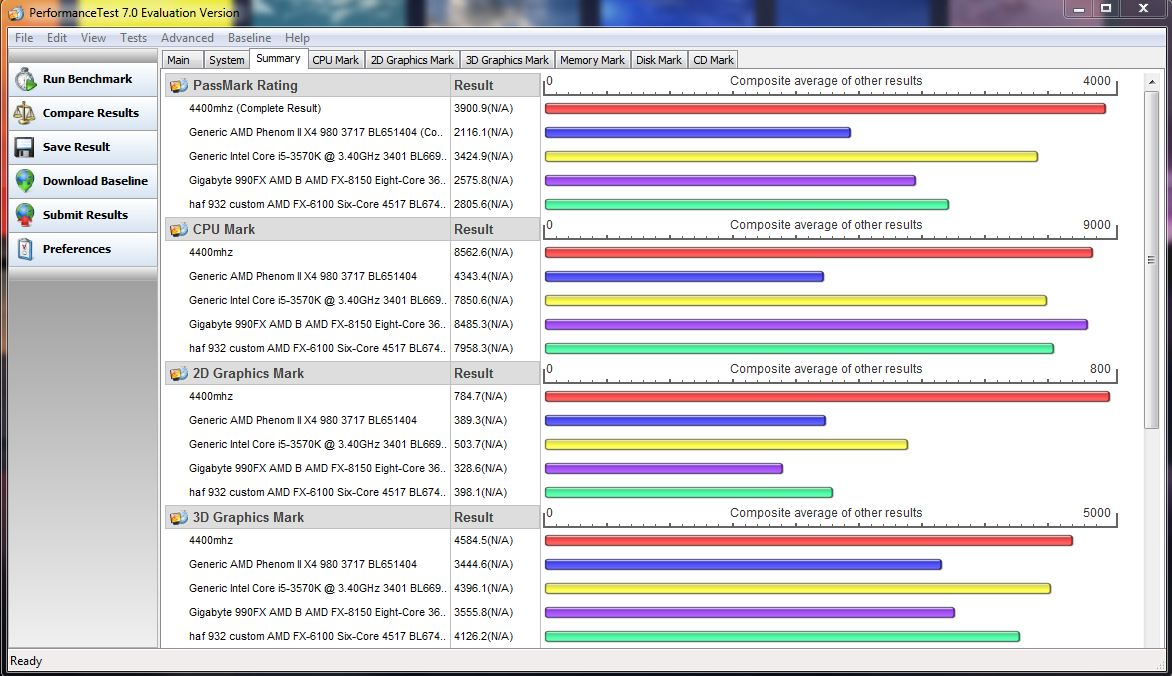Click the Save Result button label
This screenshot has width=1172, height=676.
[76, 147]
